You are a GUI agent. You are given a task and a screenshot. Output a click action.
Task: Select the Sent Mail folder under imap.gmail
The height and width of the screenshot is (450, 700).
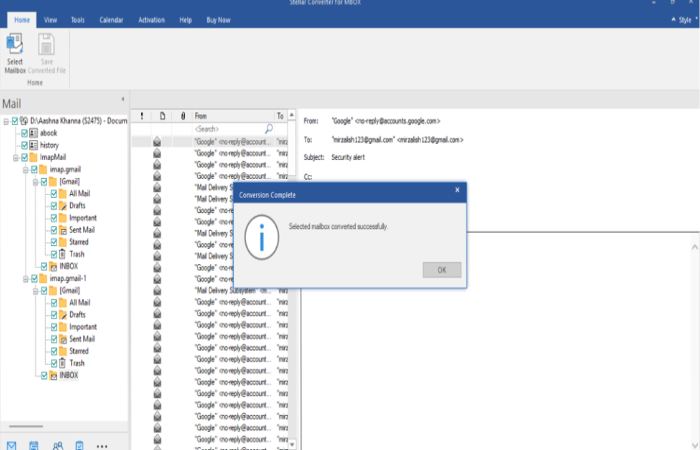coord(82,230)
